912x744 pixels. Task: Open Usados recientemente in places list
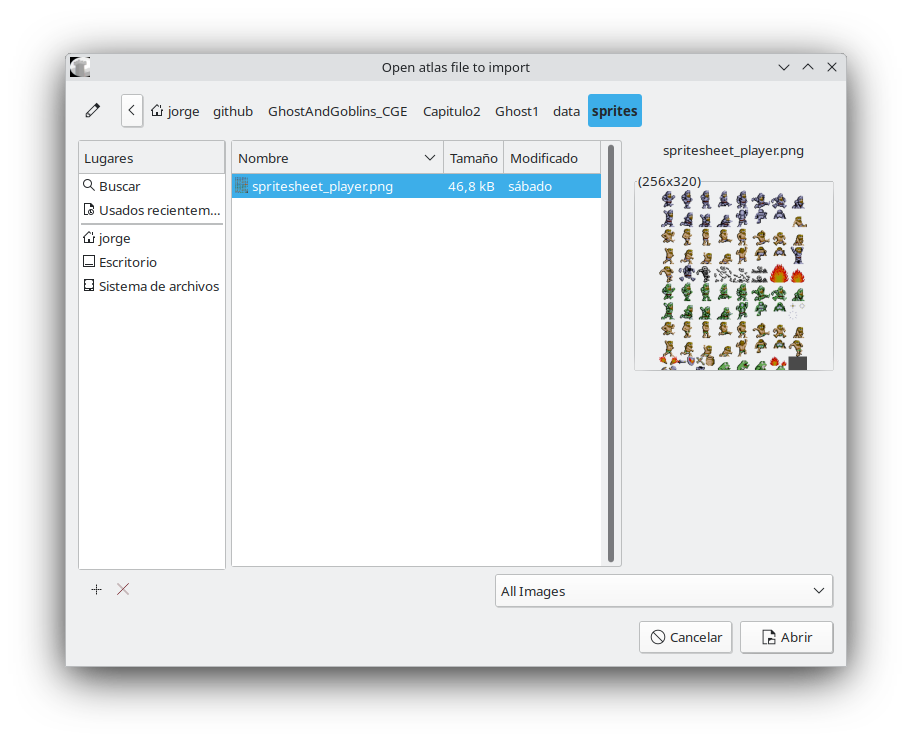[x=158, y=210]
